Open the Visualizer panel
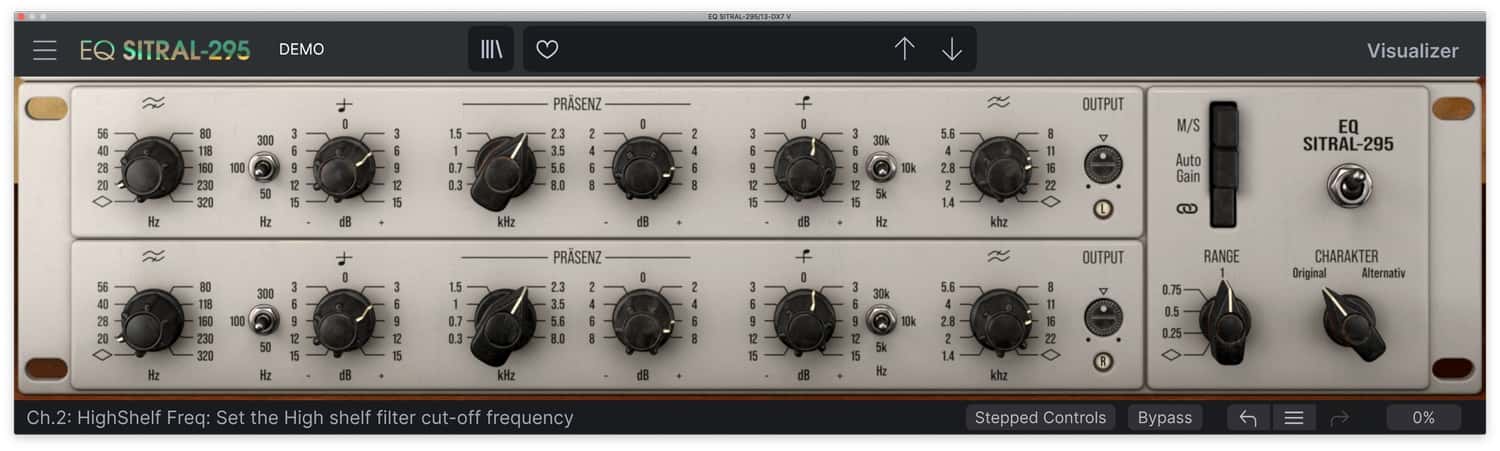Screen dimensions: 1500x451 1412,51
